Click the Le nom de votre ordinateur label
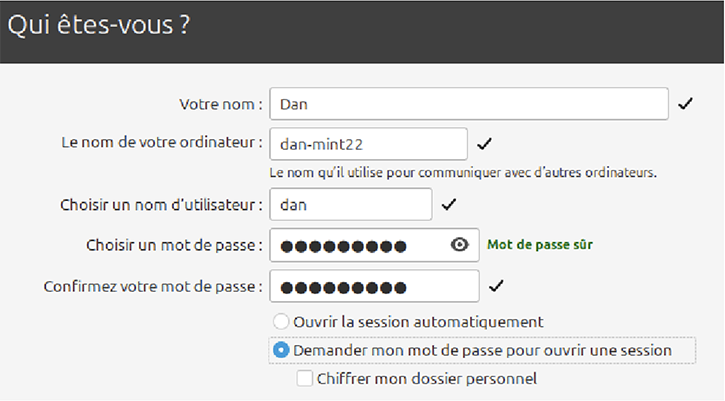Viewport: 725px width, 401px height. [x=162, y=142]
